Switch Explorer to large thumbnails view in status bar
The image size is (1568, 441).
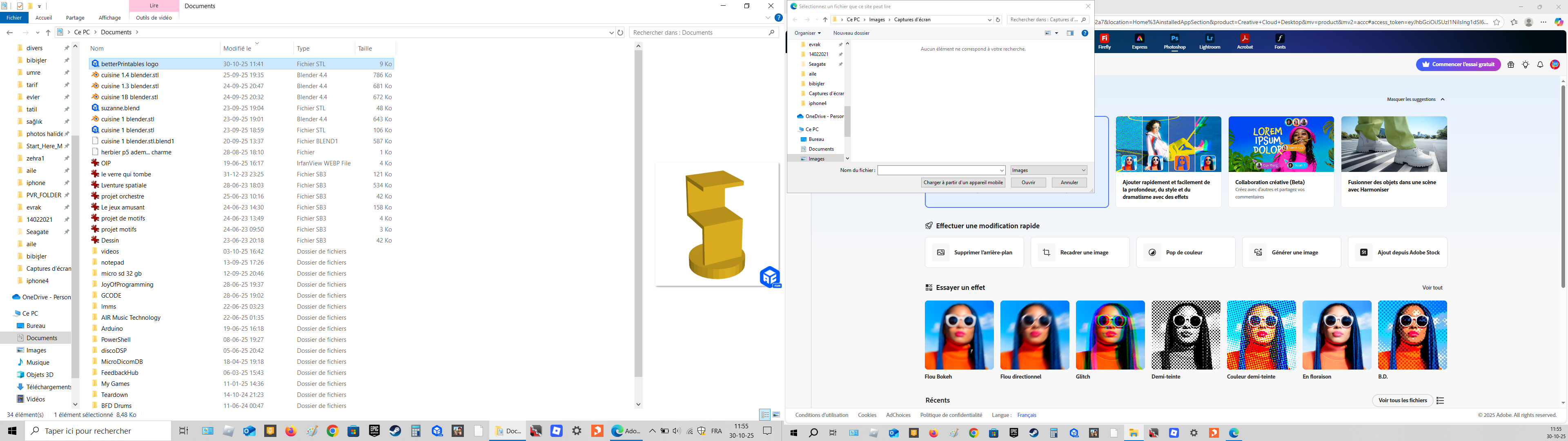(x=776, y=415)
